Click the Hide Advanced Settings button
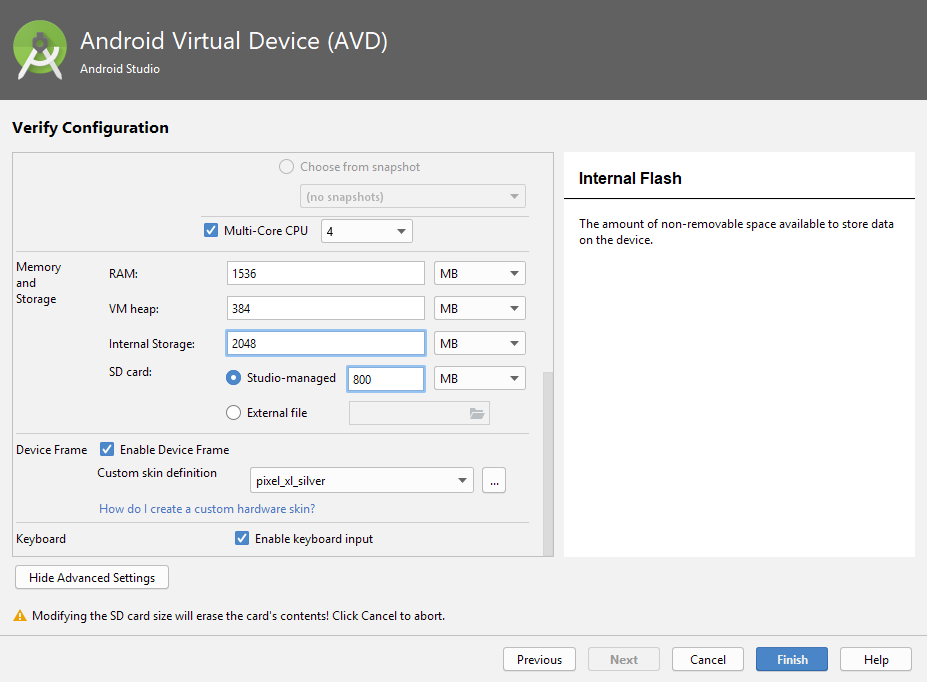927x682 pixels. point(92,578)
